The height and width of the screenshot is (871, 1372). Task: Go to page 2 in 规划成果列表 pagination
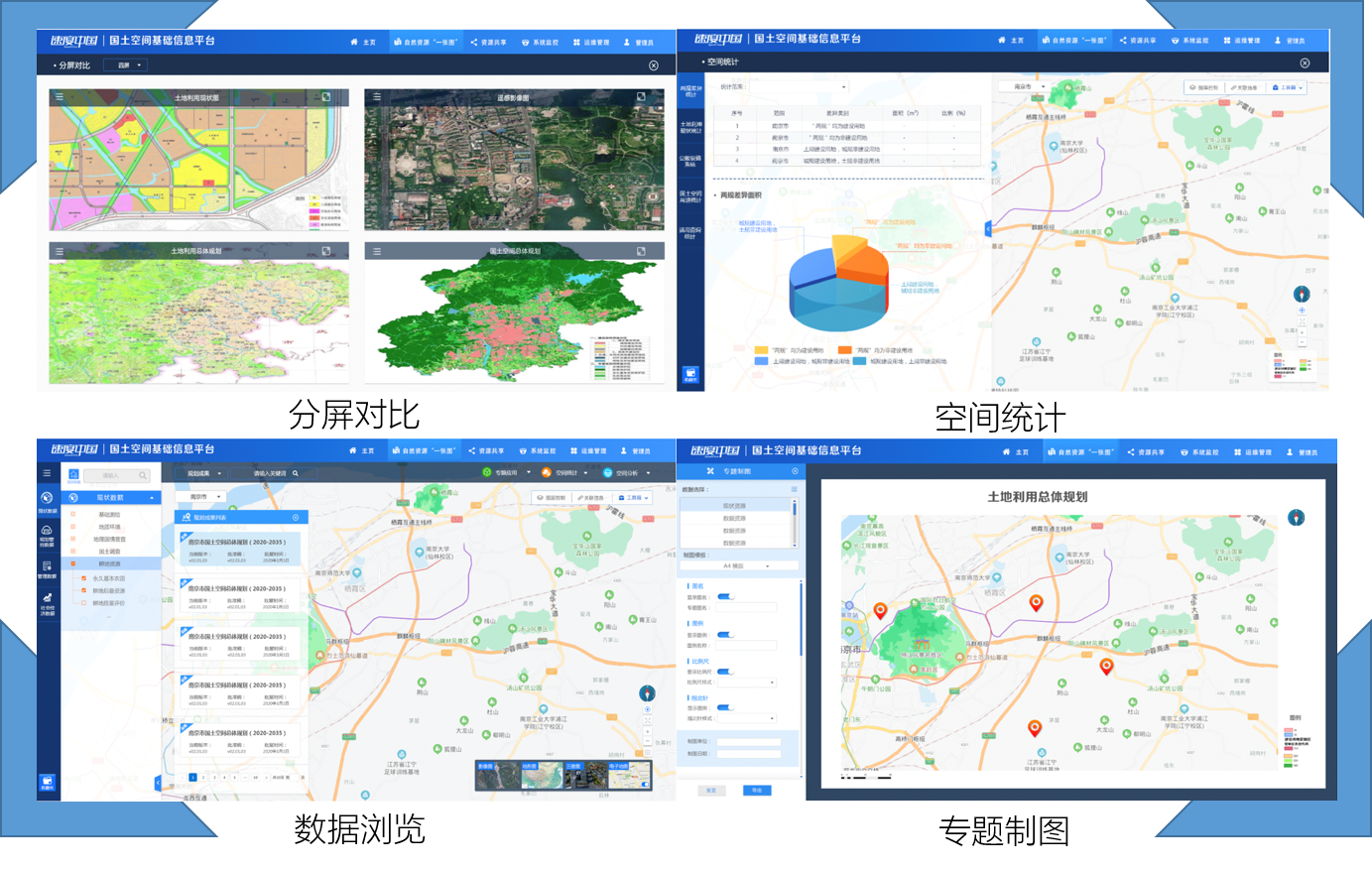pyautogui.click(x=203, y=778)
